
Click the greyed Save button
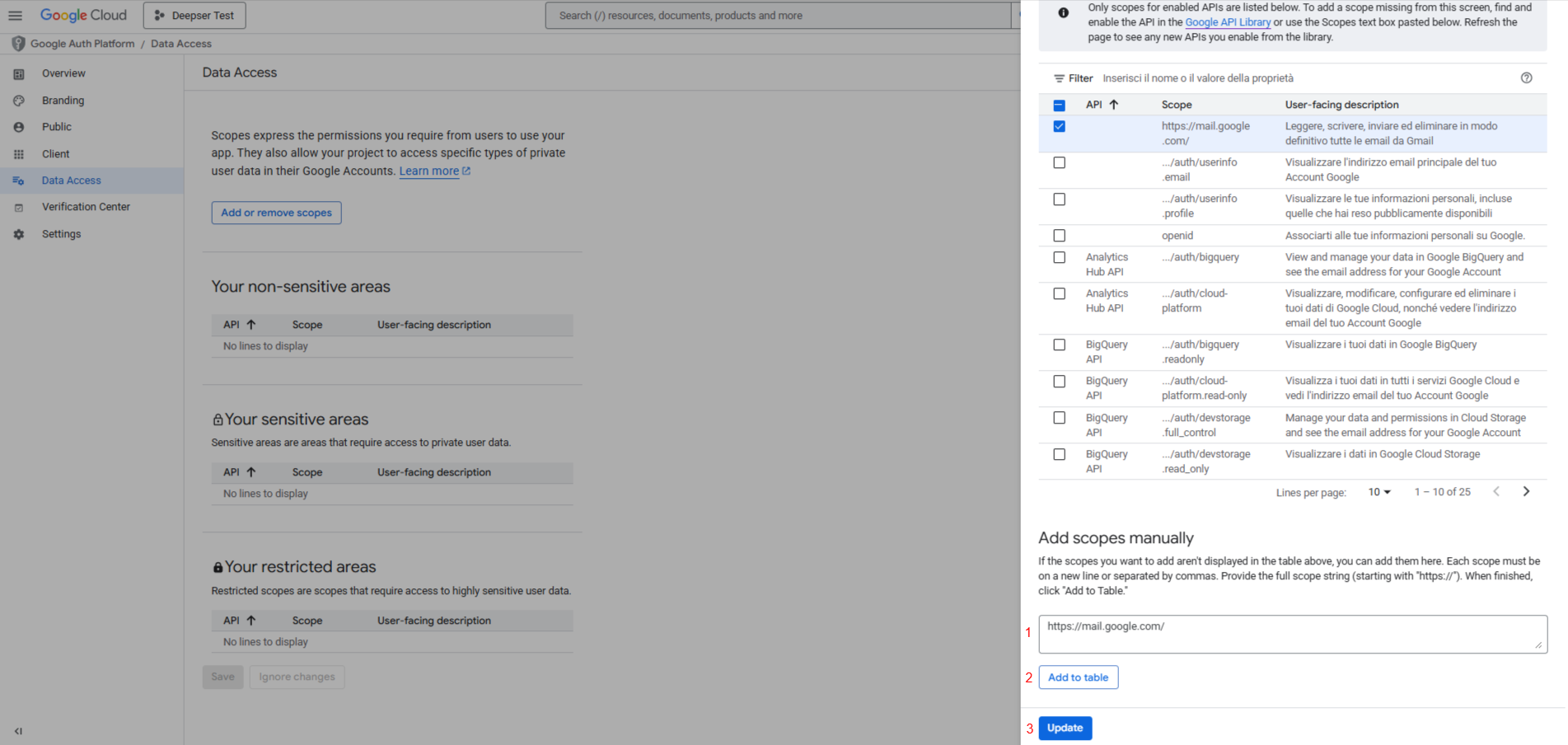click(222, 677)
